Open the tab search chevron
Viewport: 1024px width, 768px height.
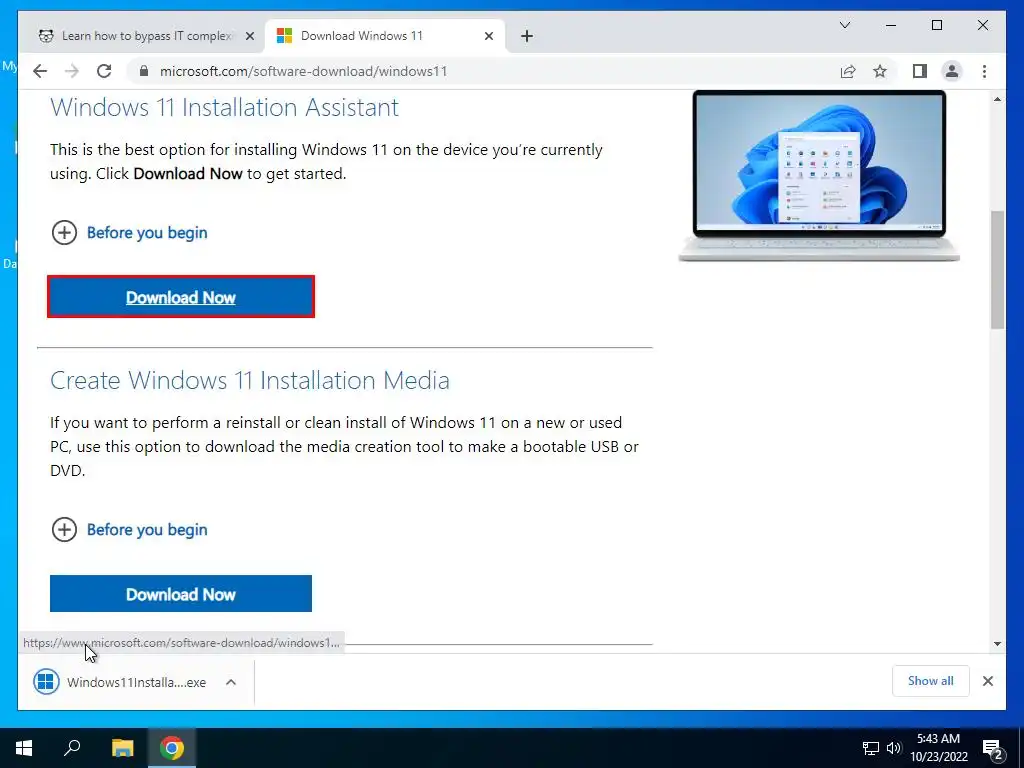pyautogui.click(x=844, y=25)
